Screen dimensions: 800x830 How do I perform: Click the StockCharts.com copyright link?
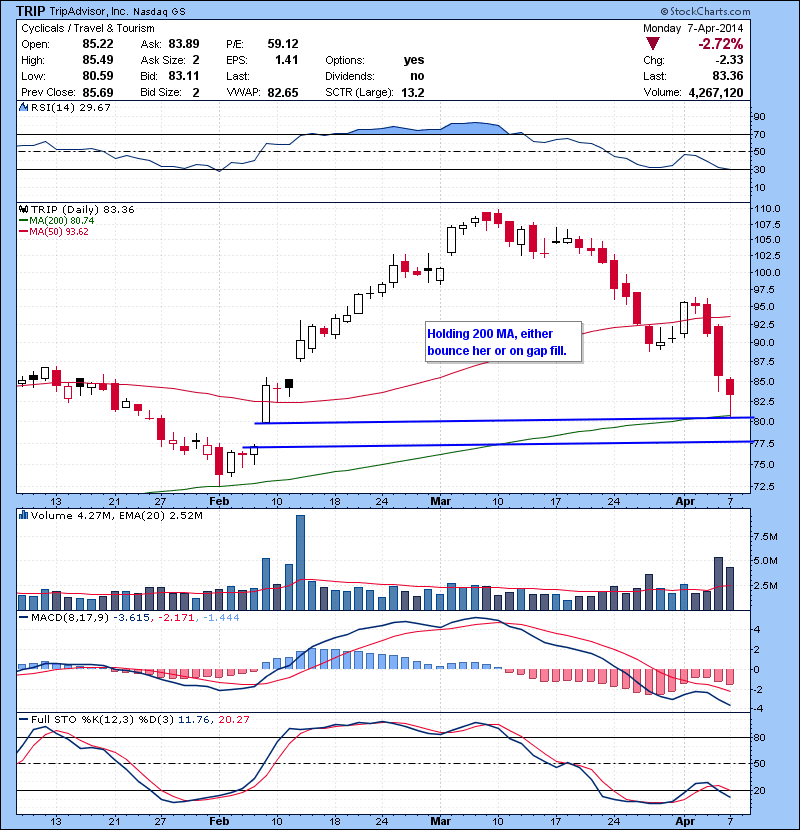705,11
